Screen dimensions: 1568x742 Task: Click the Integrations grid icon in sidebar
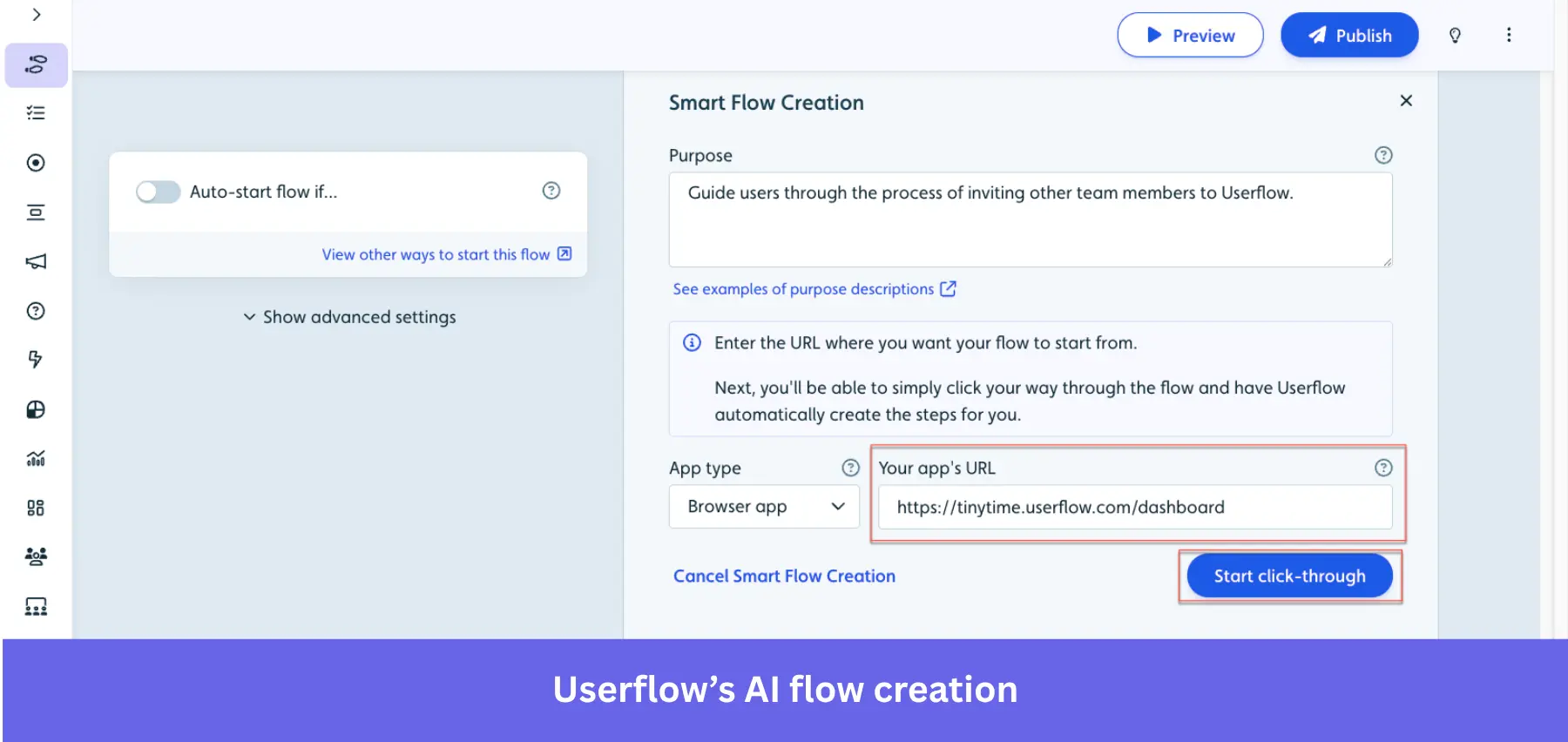point(35,508)
